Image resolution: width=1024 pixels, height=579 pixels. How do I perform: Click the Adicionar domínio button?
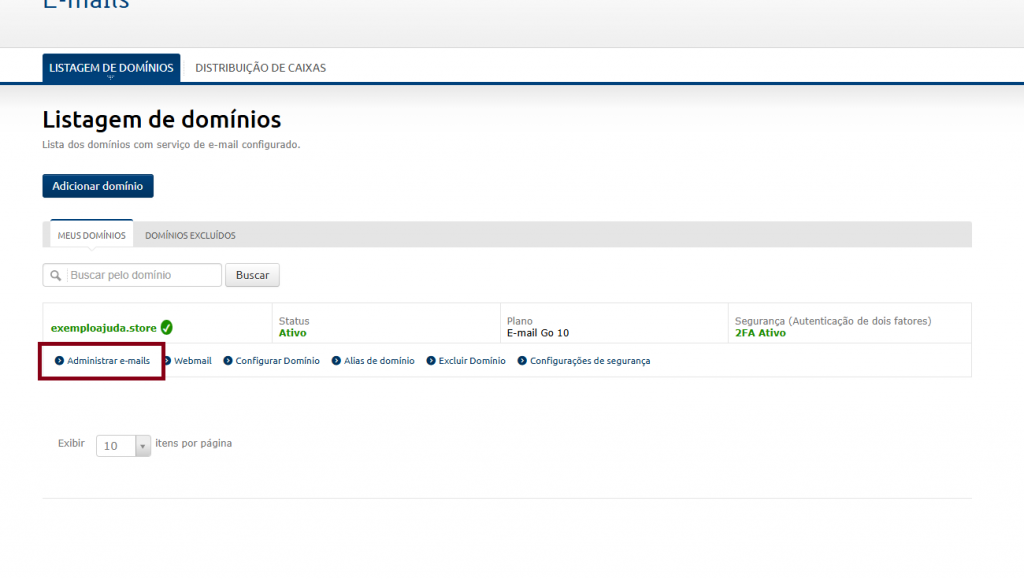coord(98,186)
